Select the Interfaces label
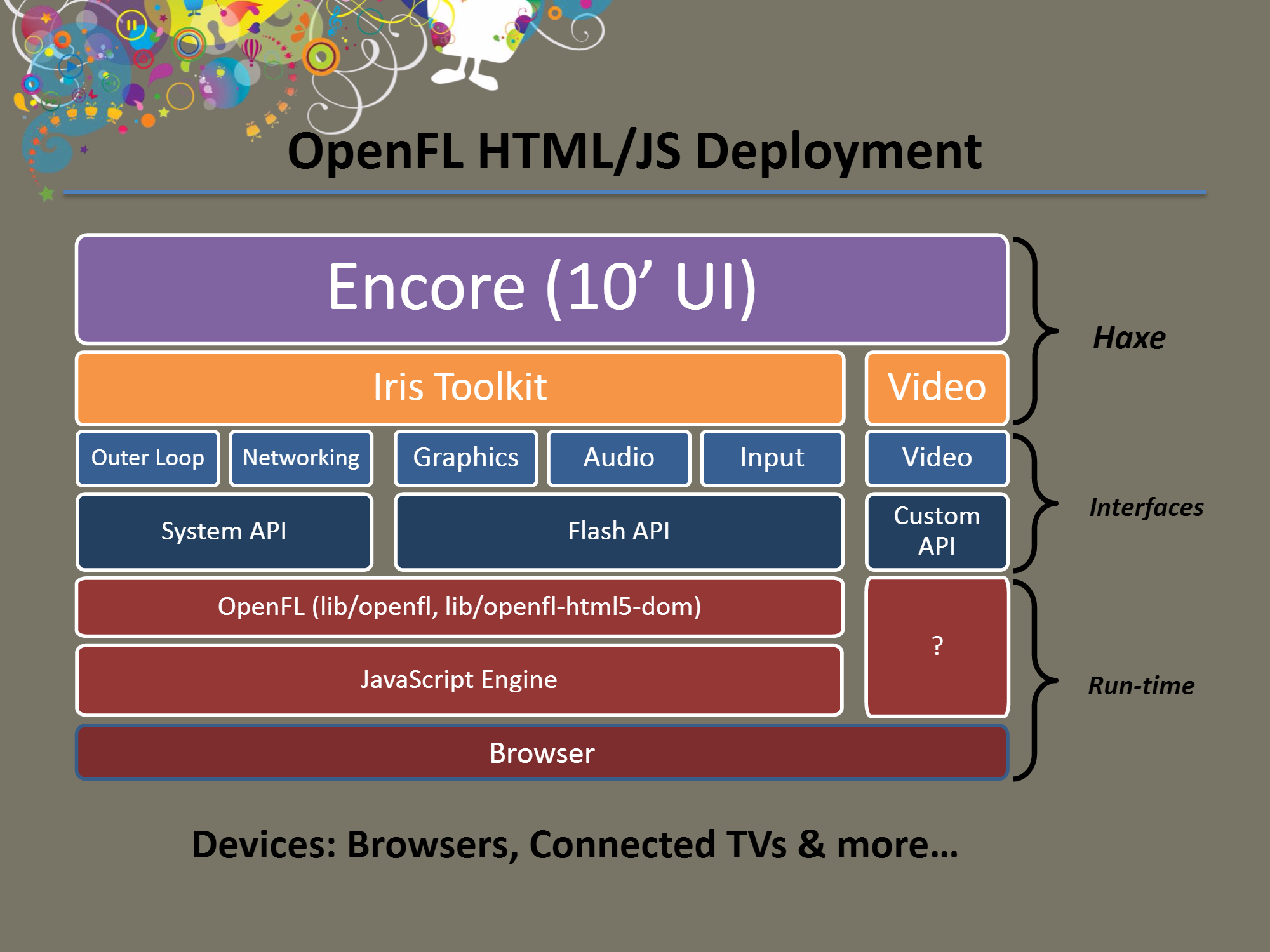 1146,508
